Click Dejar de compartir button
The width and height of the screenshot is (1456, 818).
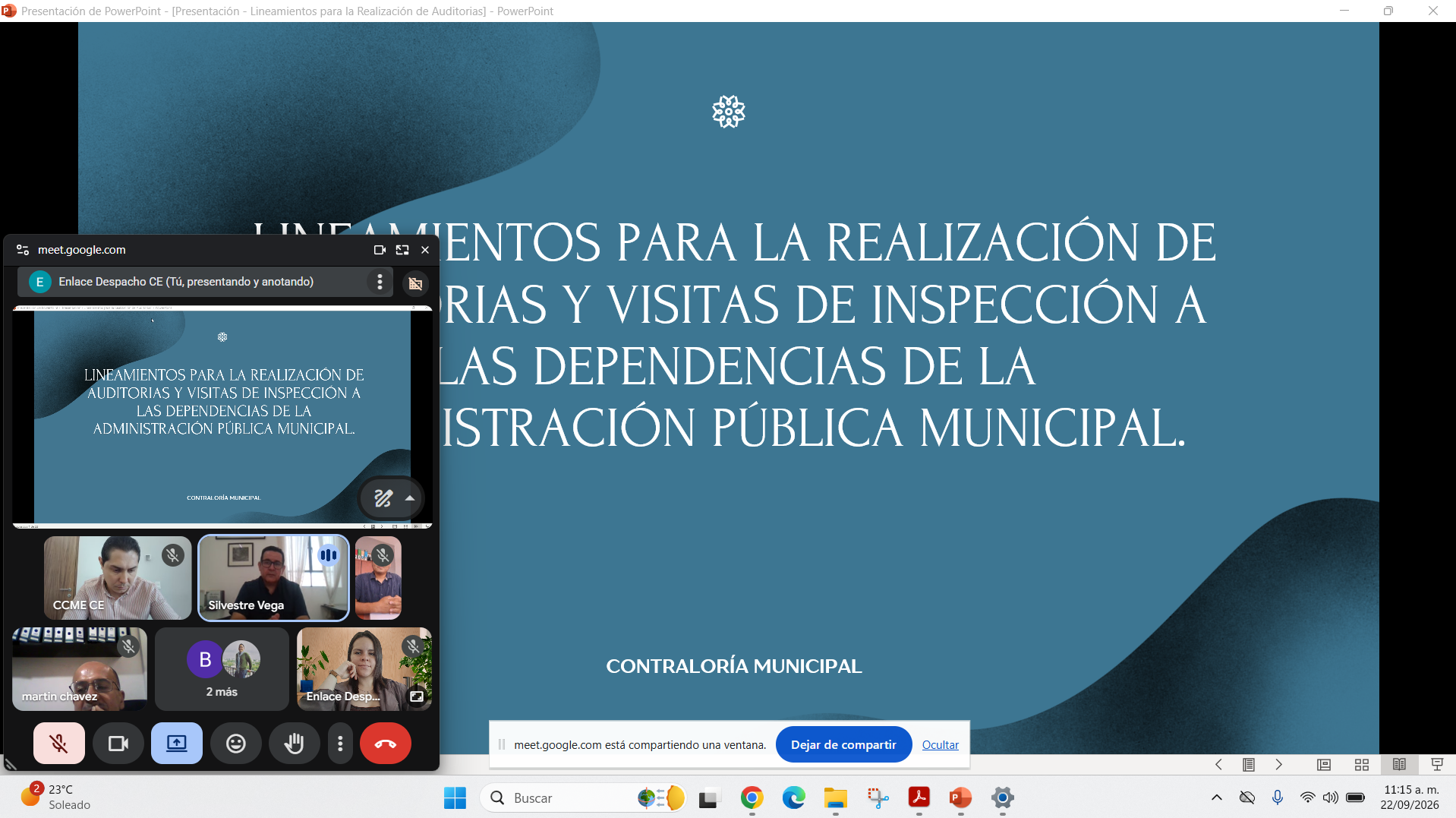point(843,744)
